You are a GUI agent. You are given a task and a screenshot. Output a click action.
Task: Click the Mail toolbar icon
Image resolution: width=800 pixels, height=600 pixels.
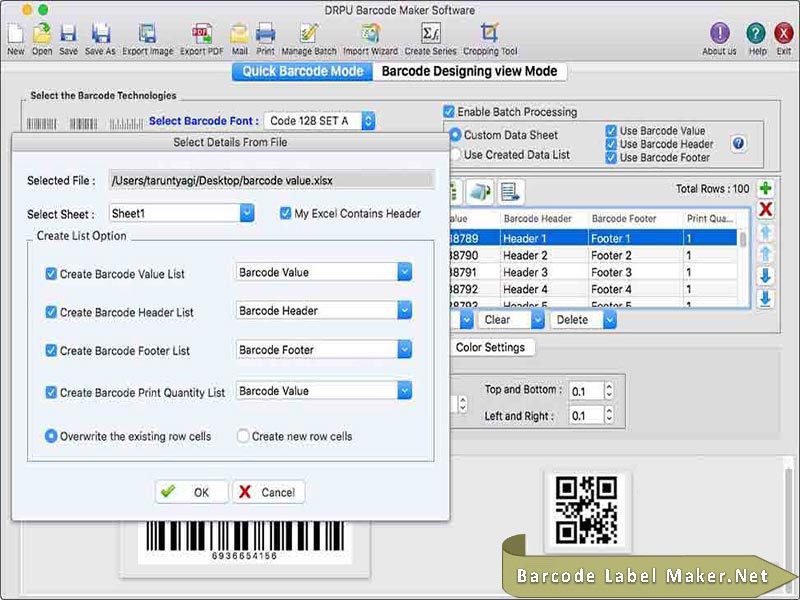240,35
